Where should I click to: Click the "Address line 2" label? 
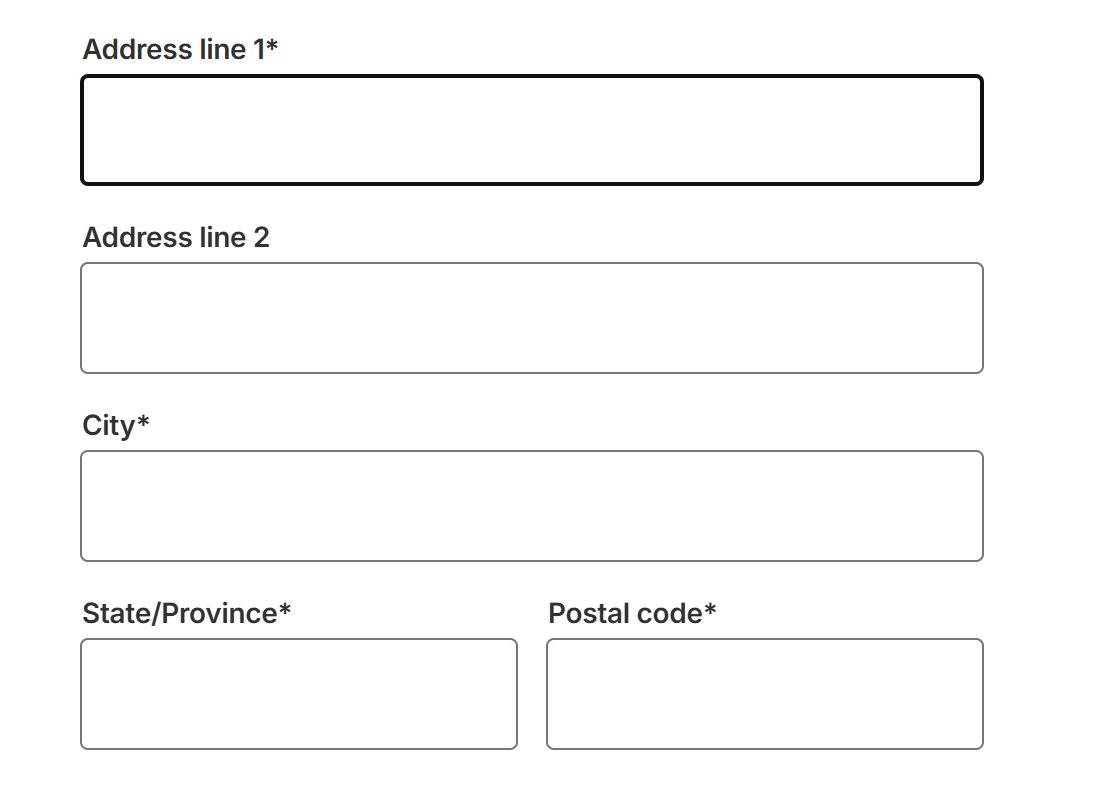pos(176,237)
